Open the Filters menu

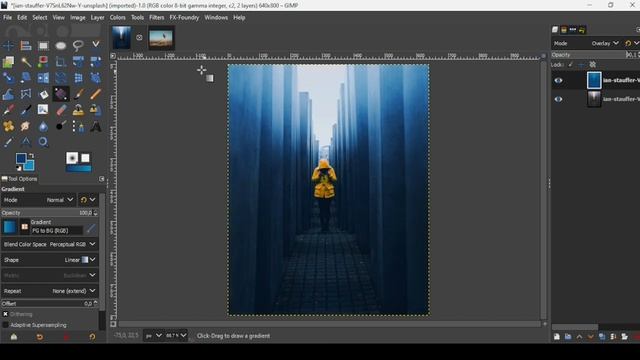click(x=156, y=18)
